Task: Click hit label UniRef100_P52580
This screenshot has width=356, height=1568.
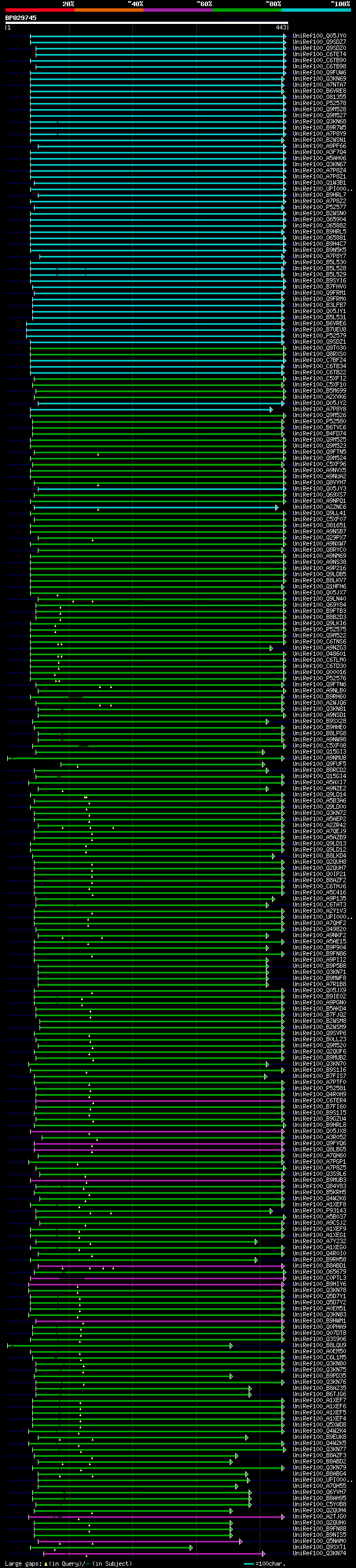Action: 319,421
